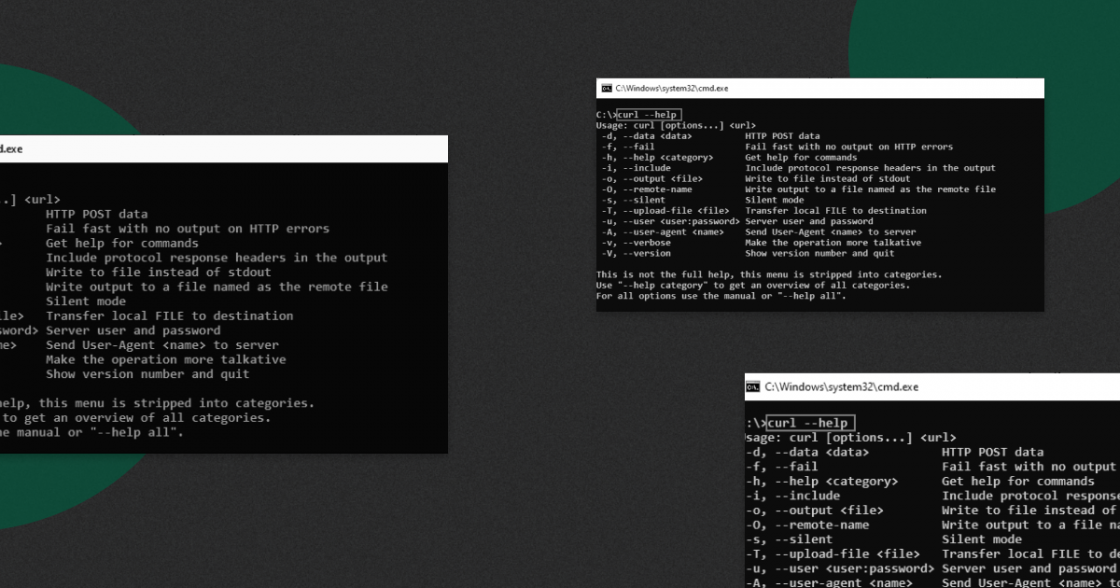Click 'Silent mode' in the left window

coord(86,302)
